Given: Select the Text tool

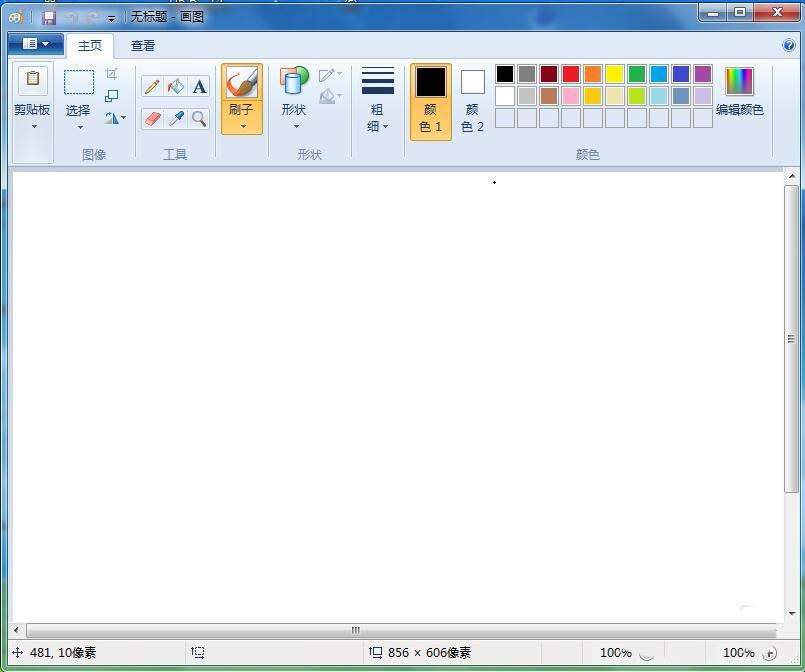Looking at the screenshot, I should click(199, 86).
